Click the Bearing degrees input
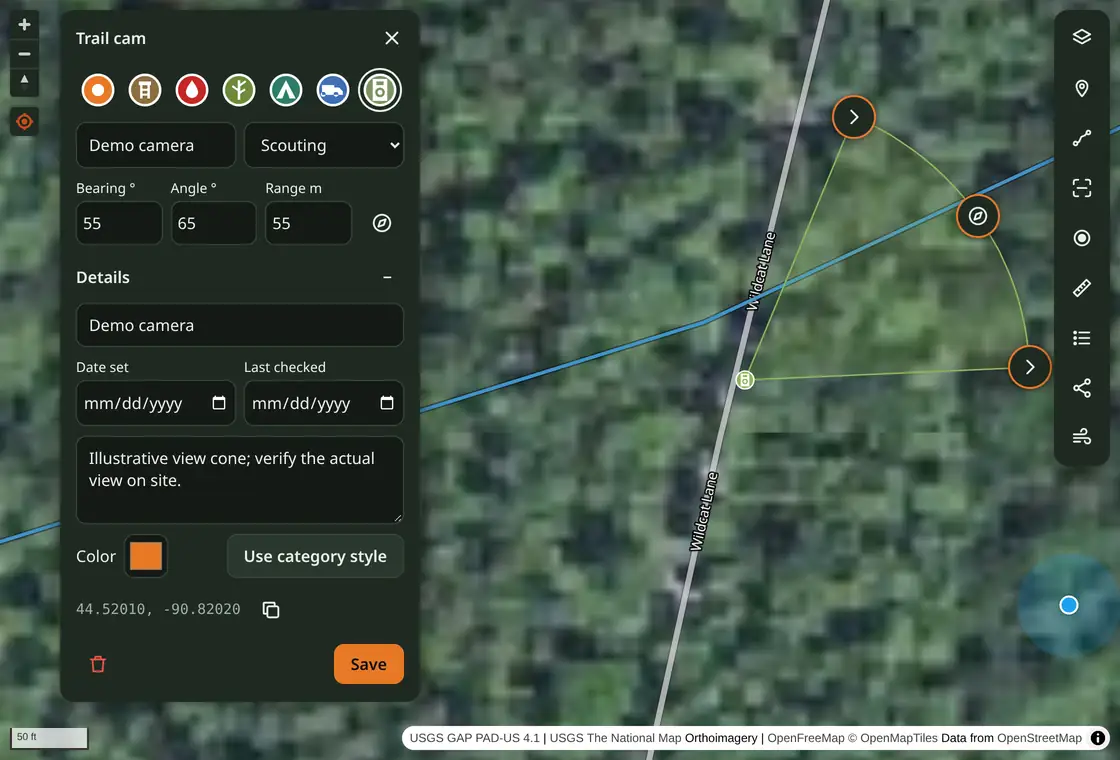This screenshot has width=1120, height=760. click(x=119, y=224)
